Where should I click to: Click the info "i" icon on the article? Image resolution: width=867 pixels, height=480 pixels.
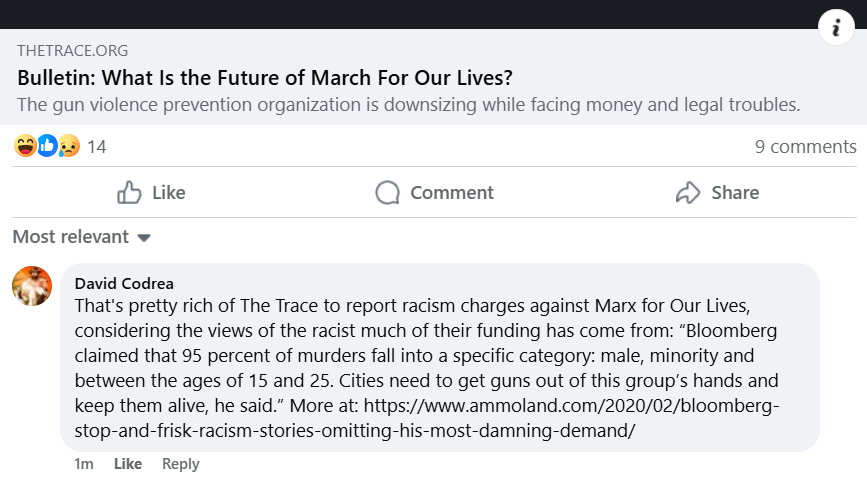[835, 28]
